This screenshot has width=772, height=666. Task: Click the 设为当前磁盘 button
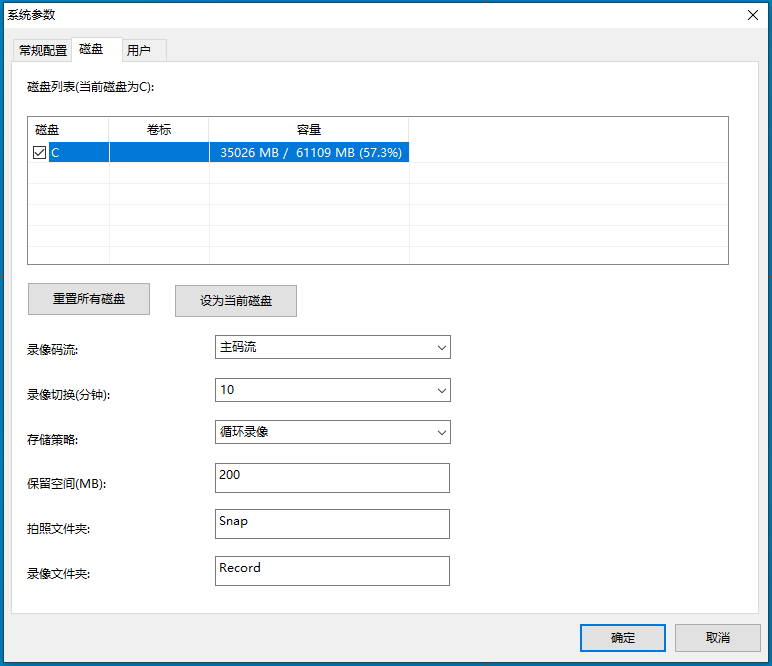click(235, 301)
